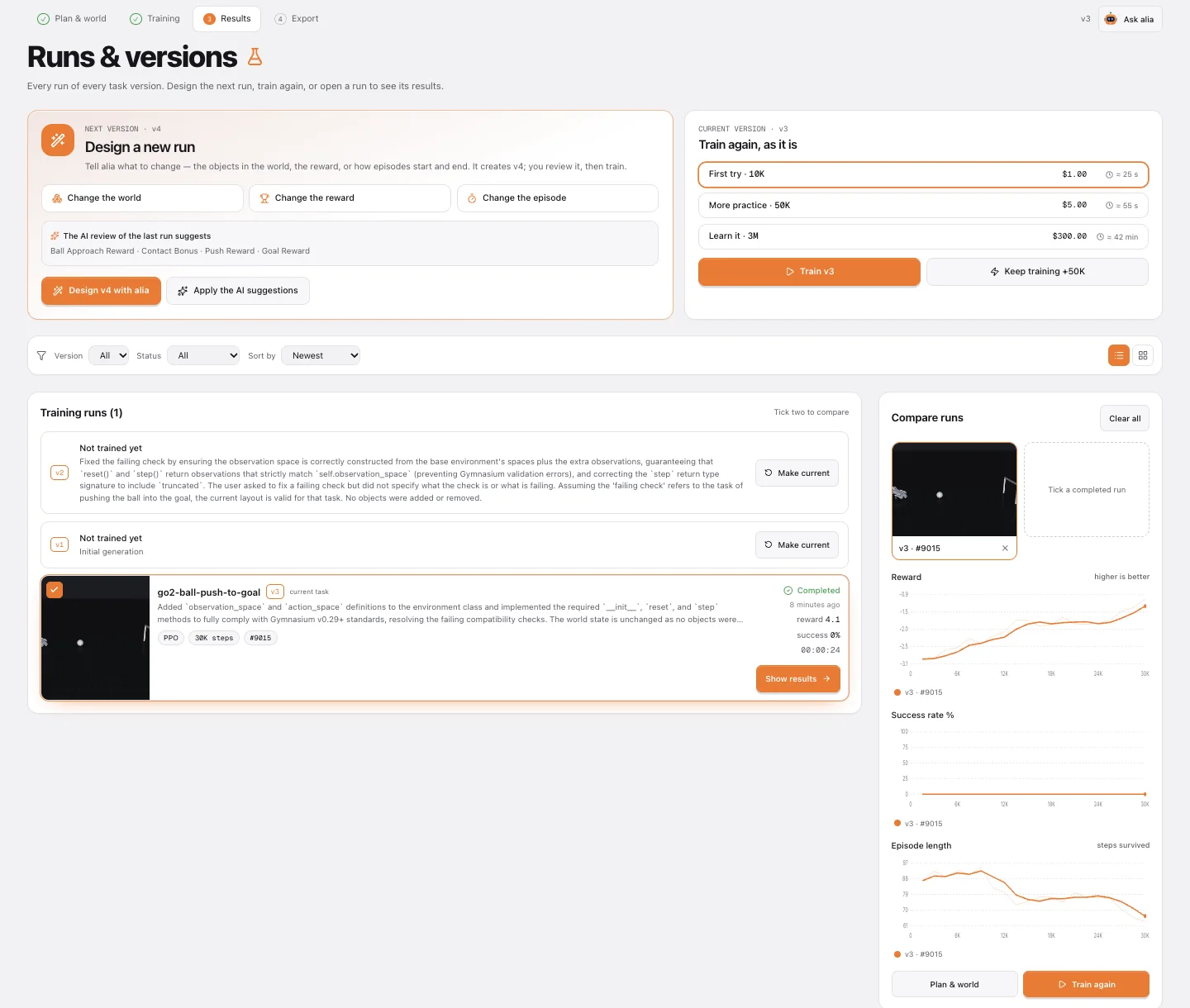
Task: Make v2 the current version
Action: tap(797, 473)
